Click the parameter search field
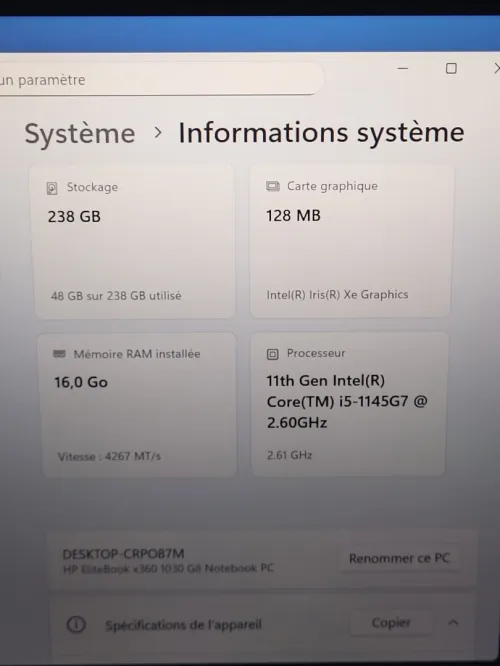This screenshot has width=500, height=666. [x=161, y=79]
